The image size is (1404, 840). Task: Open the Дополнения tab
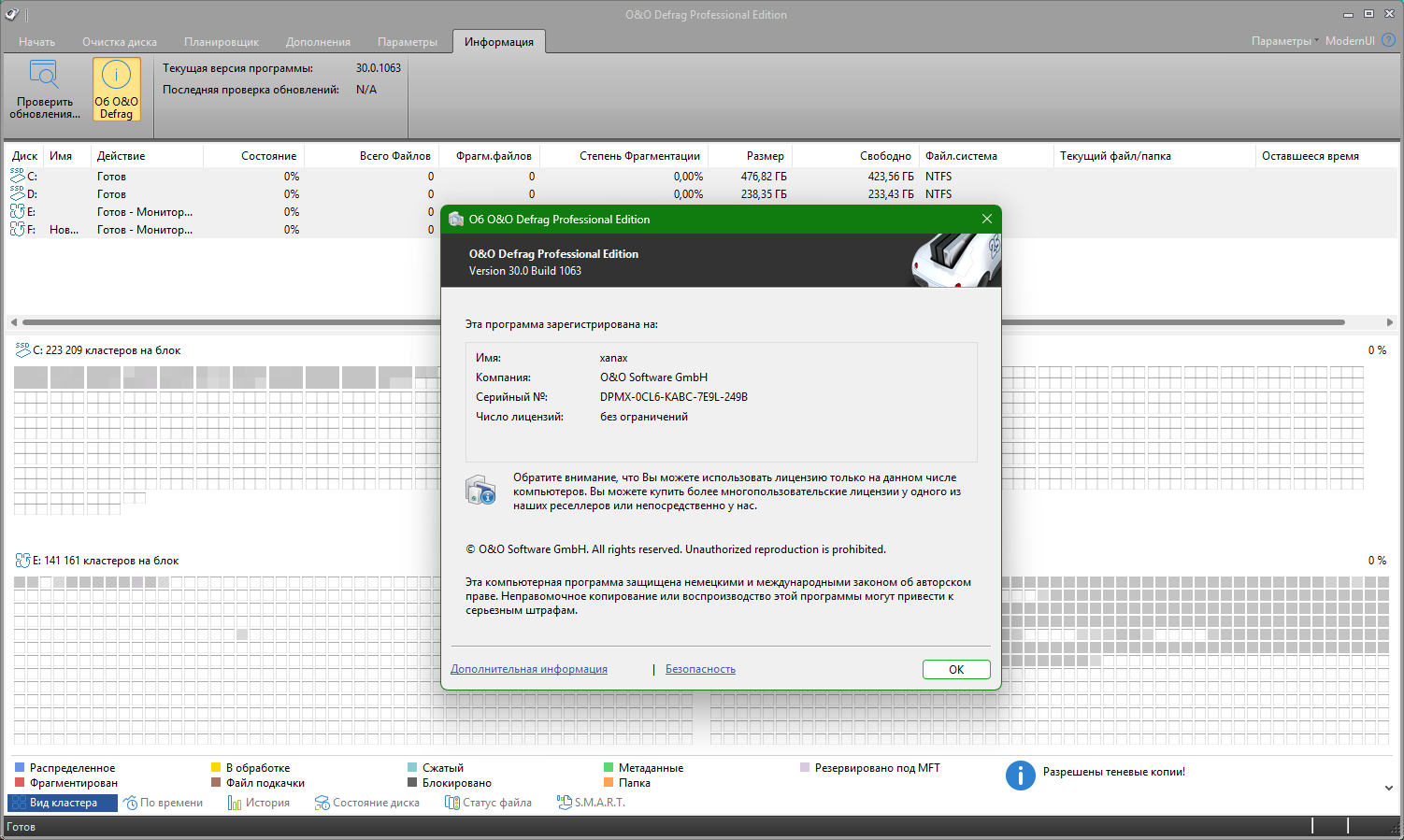pyautogui.click(x=318, y=42)
